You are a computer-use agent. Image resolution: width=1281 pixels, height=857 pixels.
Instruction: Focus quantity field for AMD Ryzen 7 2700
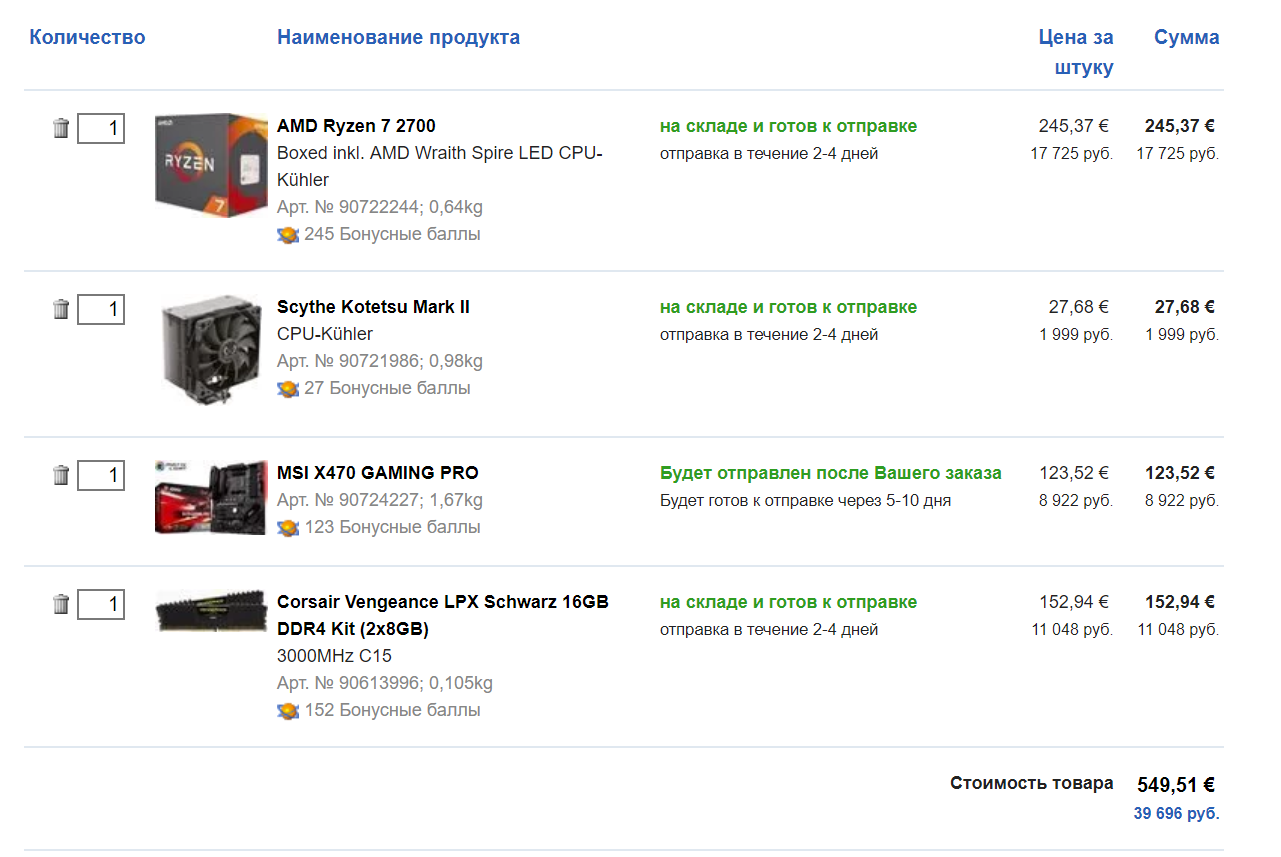coord(101,128)
